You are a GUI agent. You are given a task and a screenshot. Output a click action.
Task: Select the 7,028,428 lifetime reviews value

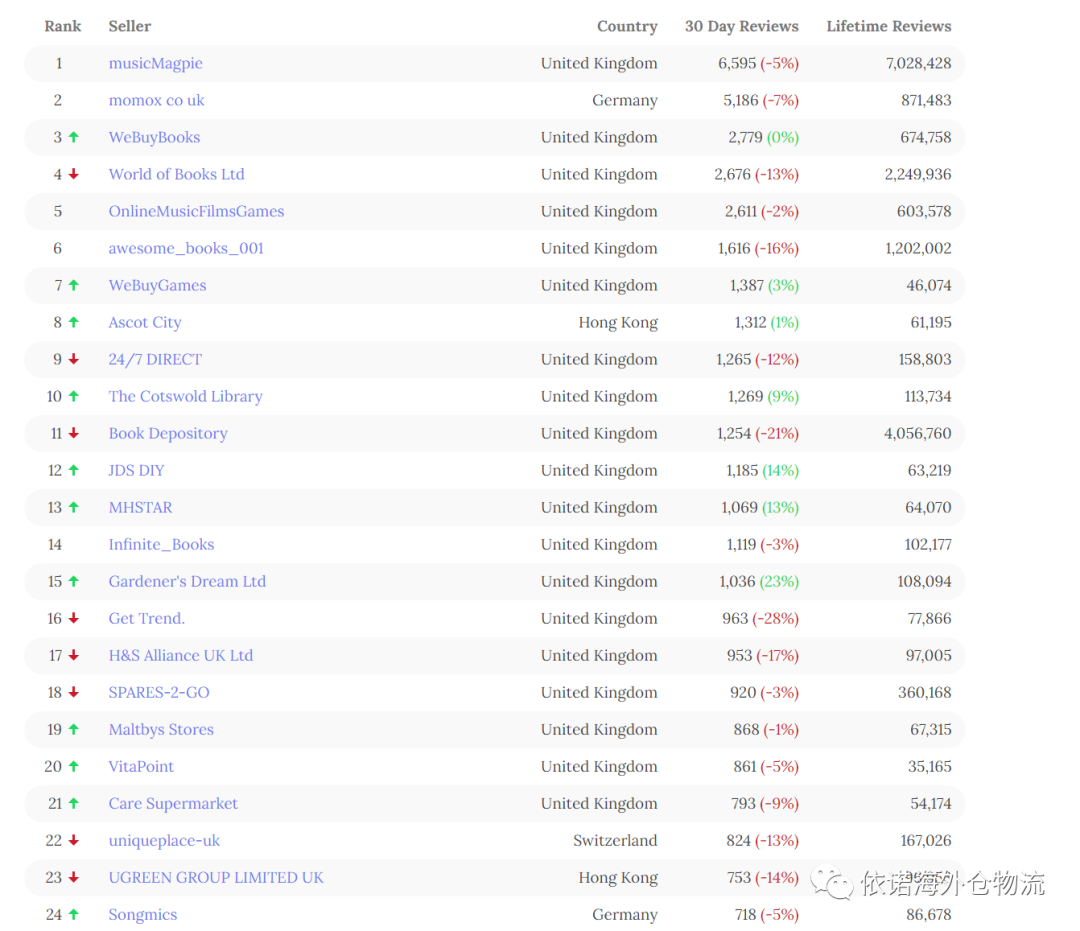919,63
